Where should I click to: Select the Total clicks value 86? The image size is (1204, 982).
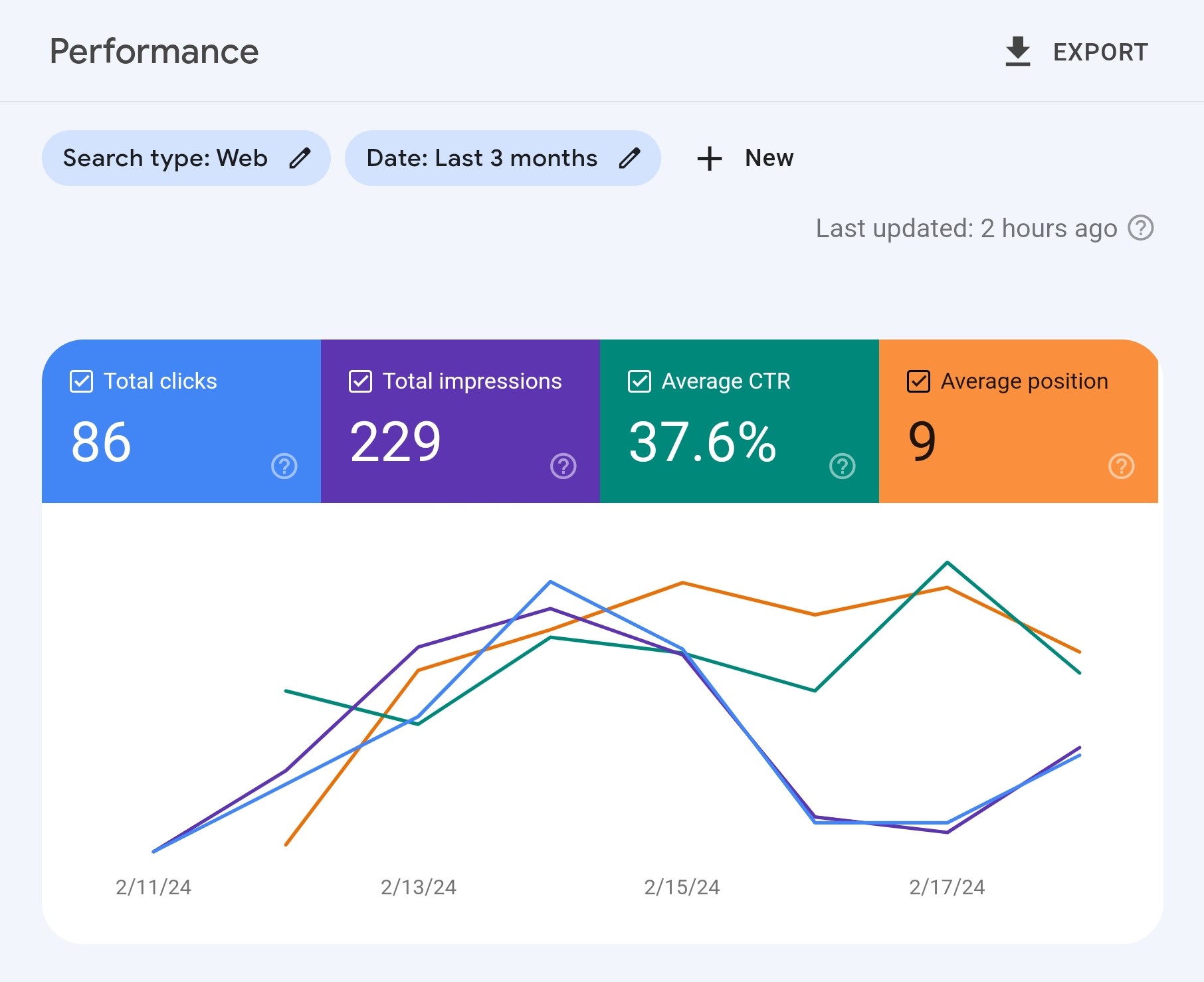[101, 442]
